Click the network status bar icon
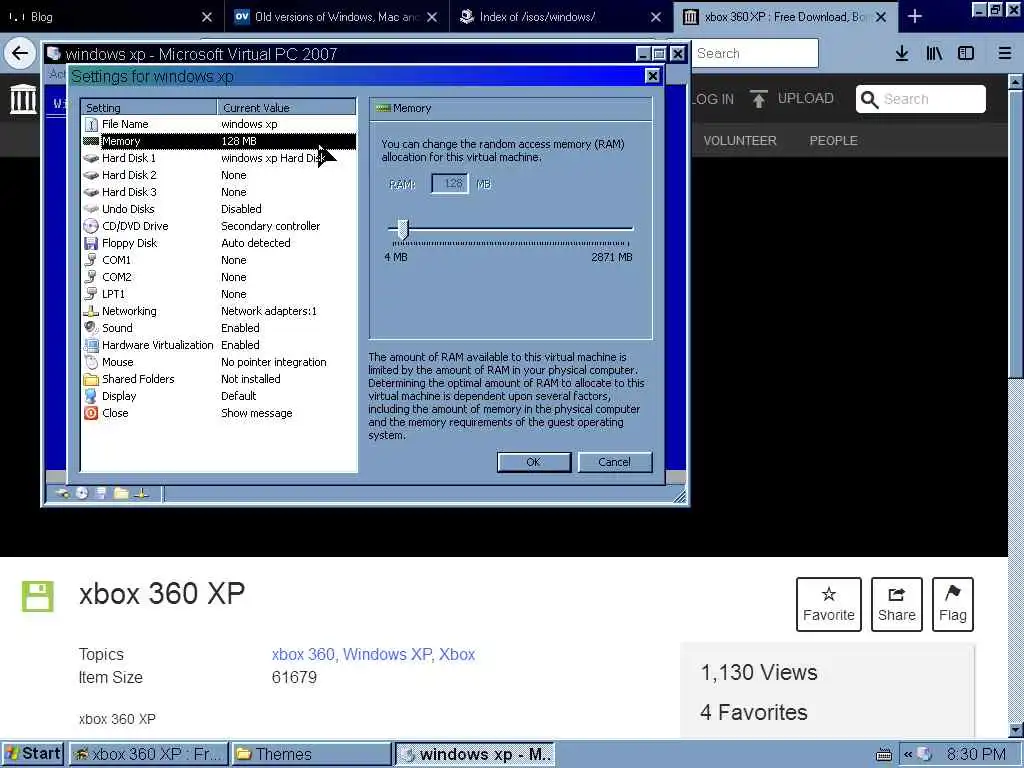Image resolution: width=1024 pixels, height=768 pixels. pos(141,493)
